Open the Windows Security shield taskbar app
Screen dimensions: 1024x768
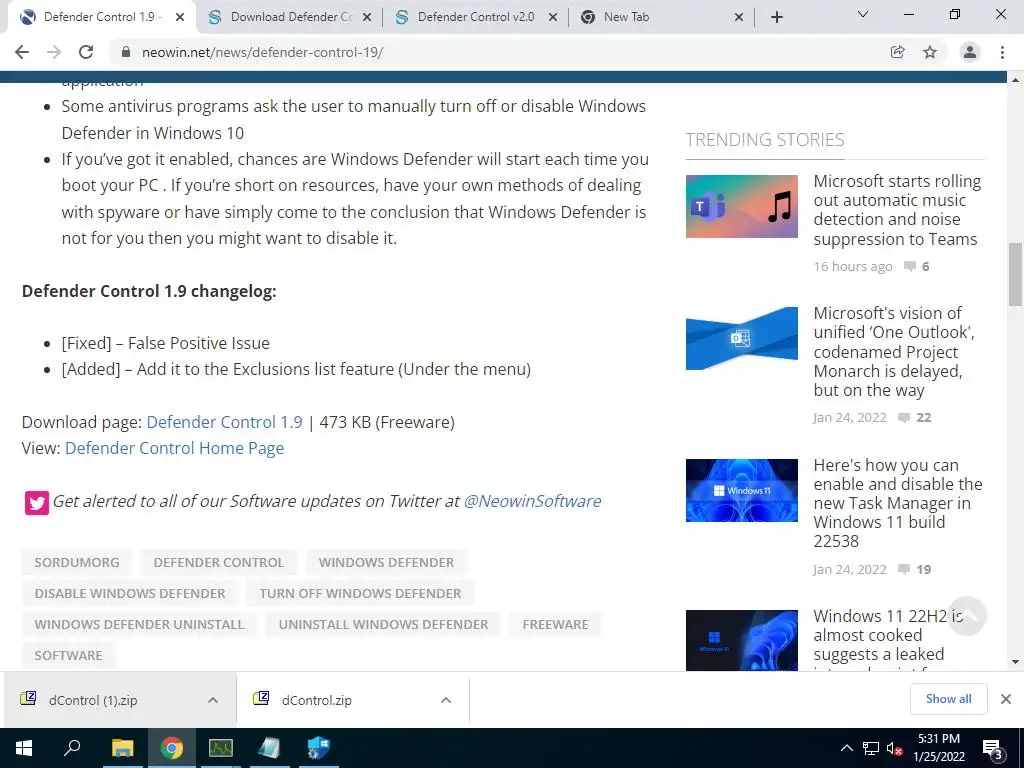(319, 748)
